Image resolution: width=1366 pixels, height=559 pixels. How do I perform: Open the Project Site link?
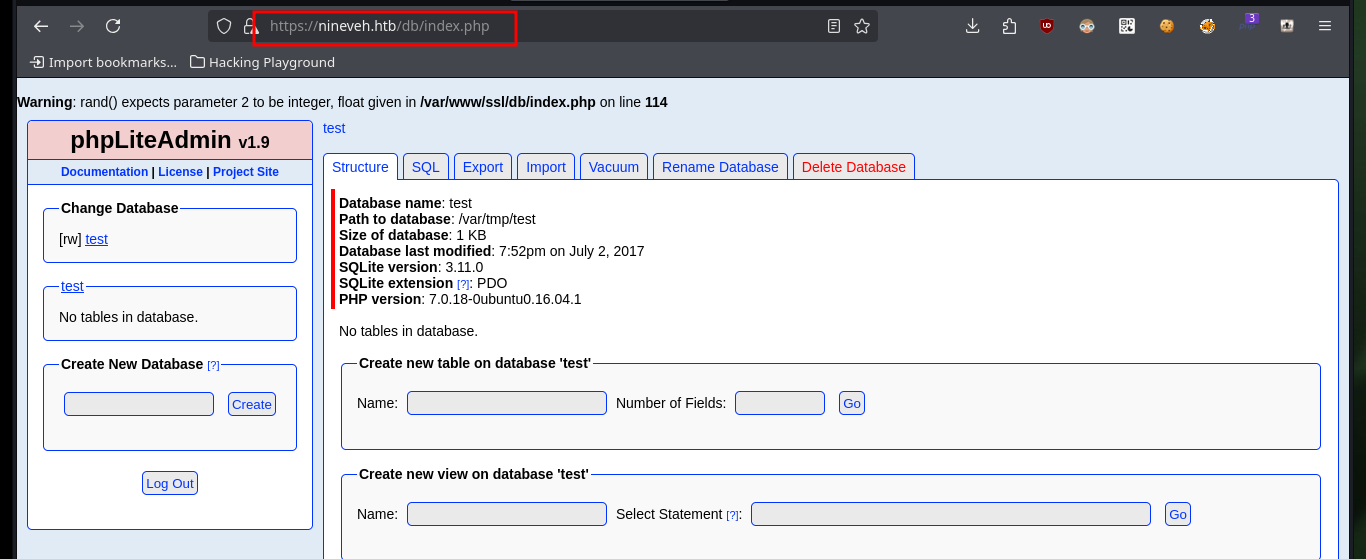point(246,172)
